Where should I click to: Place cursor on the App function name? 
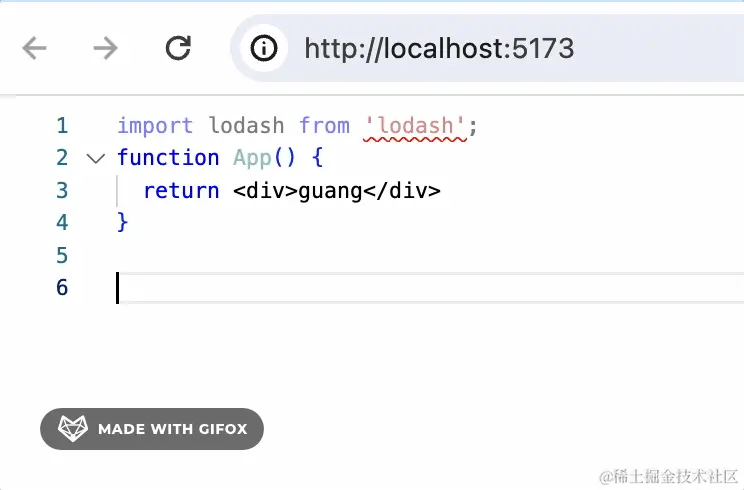(x=252, y=158)
